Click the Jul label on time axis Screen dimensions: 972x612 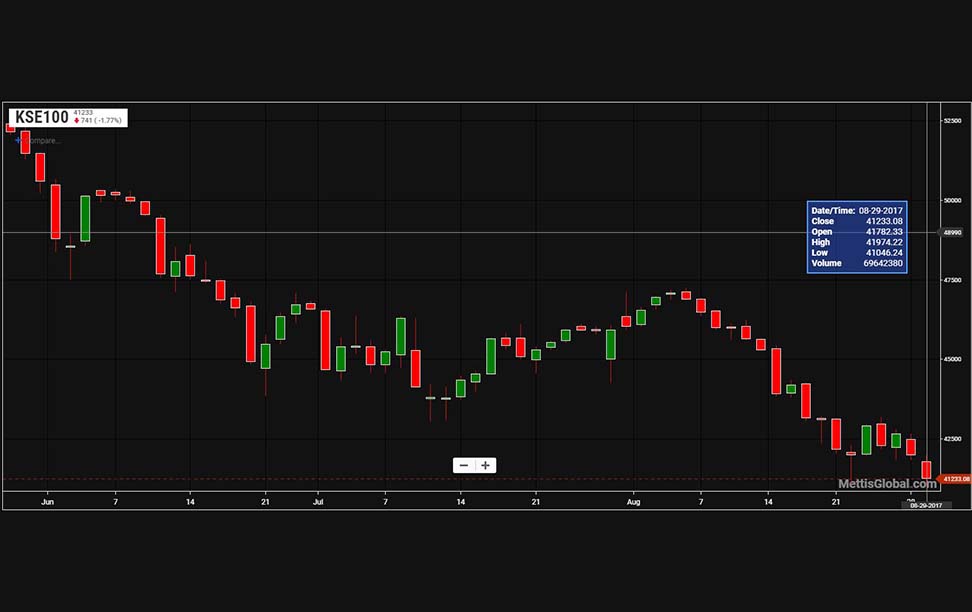point(318,502)
